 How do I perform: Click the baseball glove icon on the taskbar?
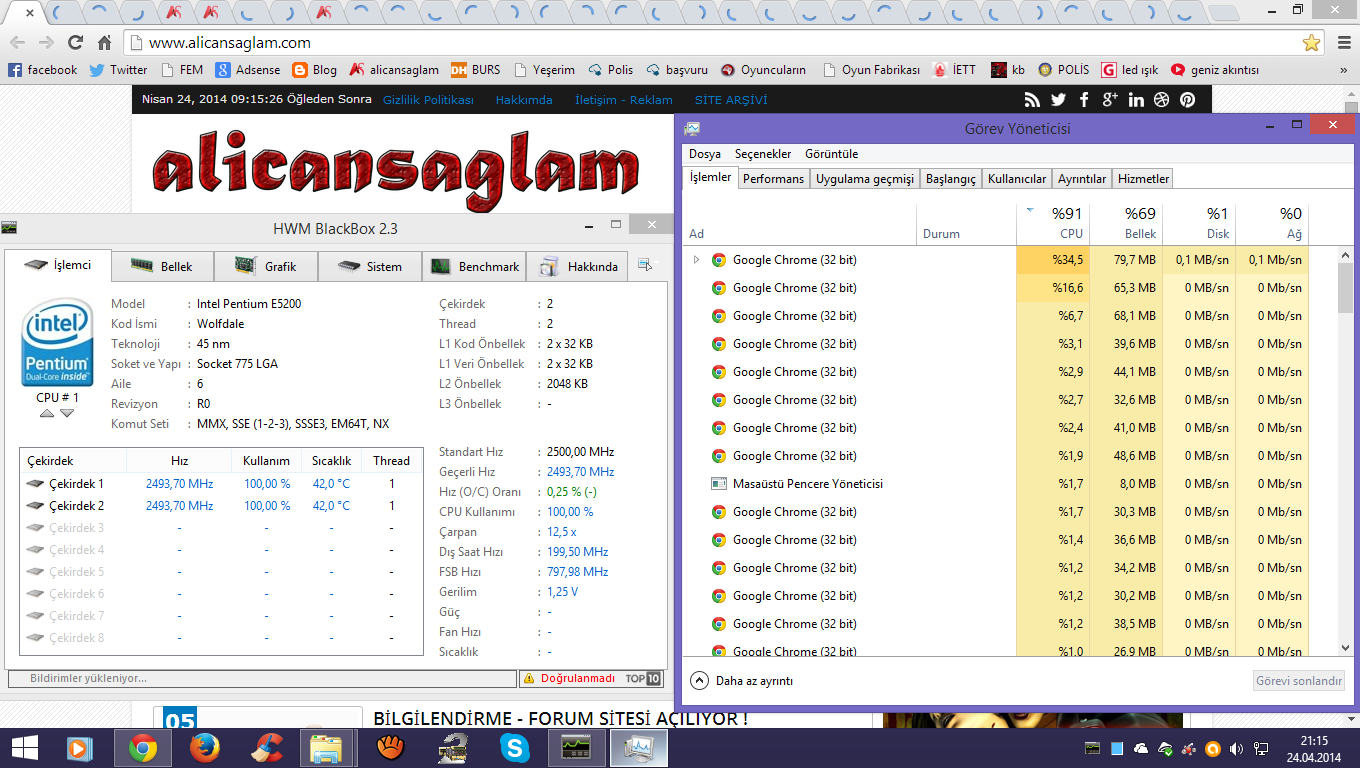(390, 748)
